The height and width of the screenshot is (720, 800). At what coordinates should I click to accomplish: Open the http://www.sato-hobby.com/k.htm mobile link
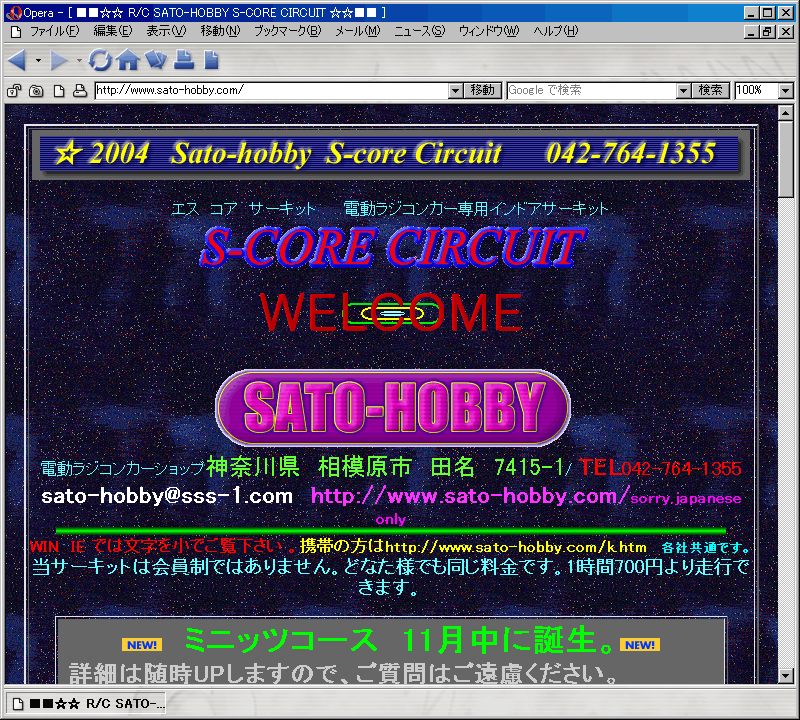[516, 548]
